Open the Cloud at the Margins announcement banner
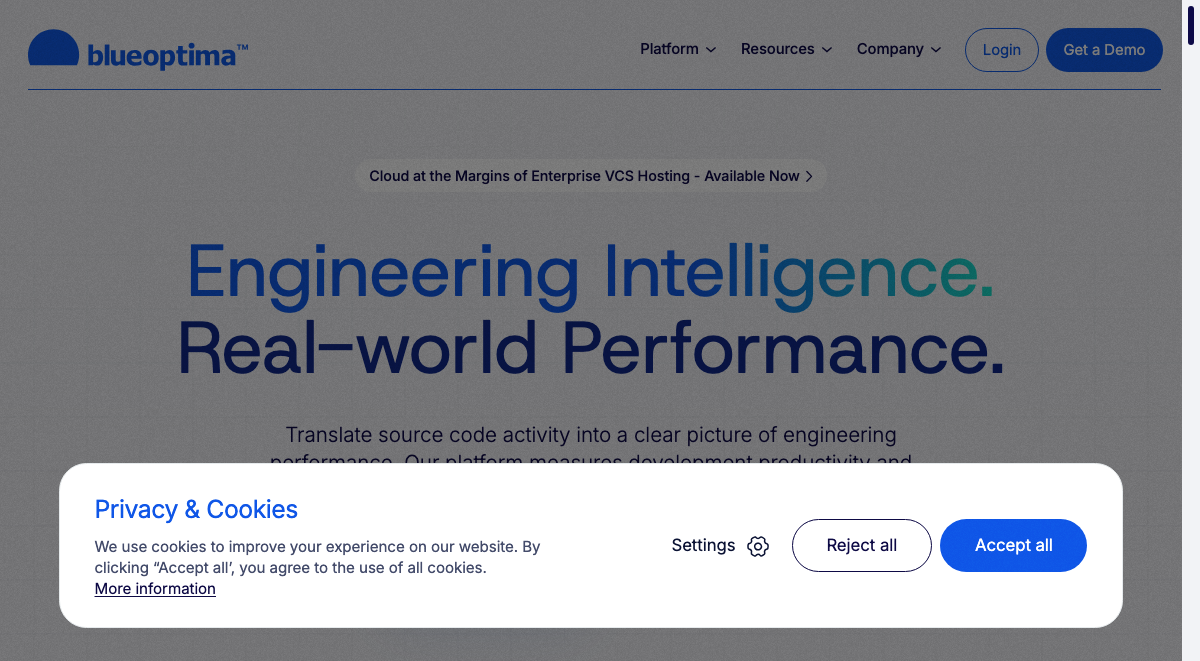The width and height of the screenshot is (1200, 661). pyautogui.click(x=591, y=175)
